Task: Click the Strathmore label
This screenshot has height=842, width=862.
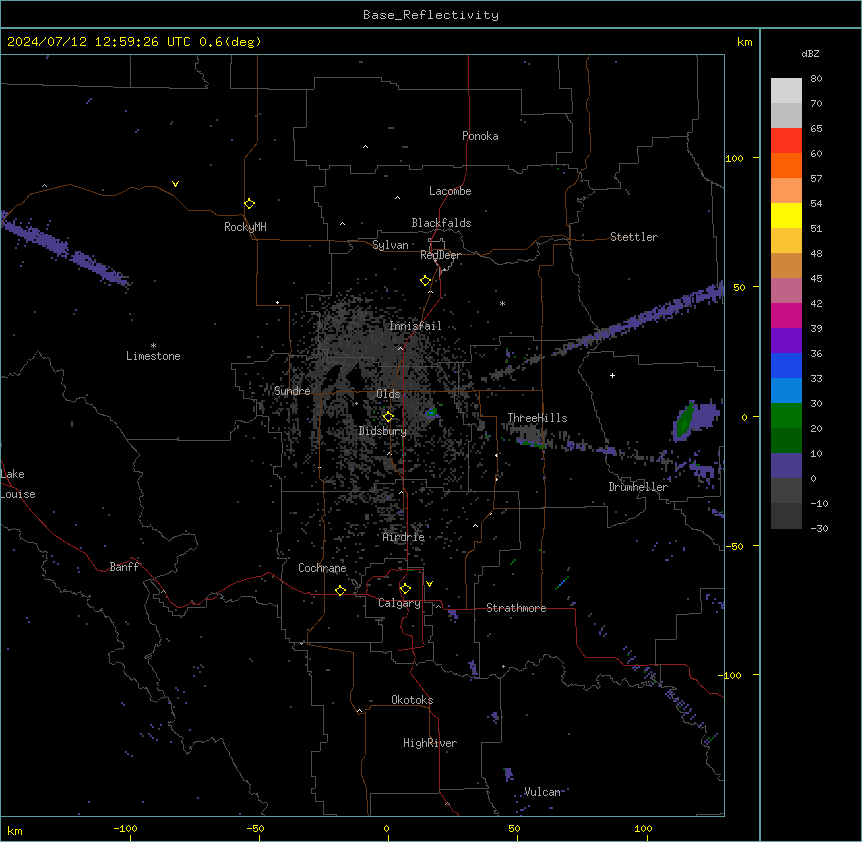Action: [516, 608]
